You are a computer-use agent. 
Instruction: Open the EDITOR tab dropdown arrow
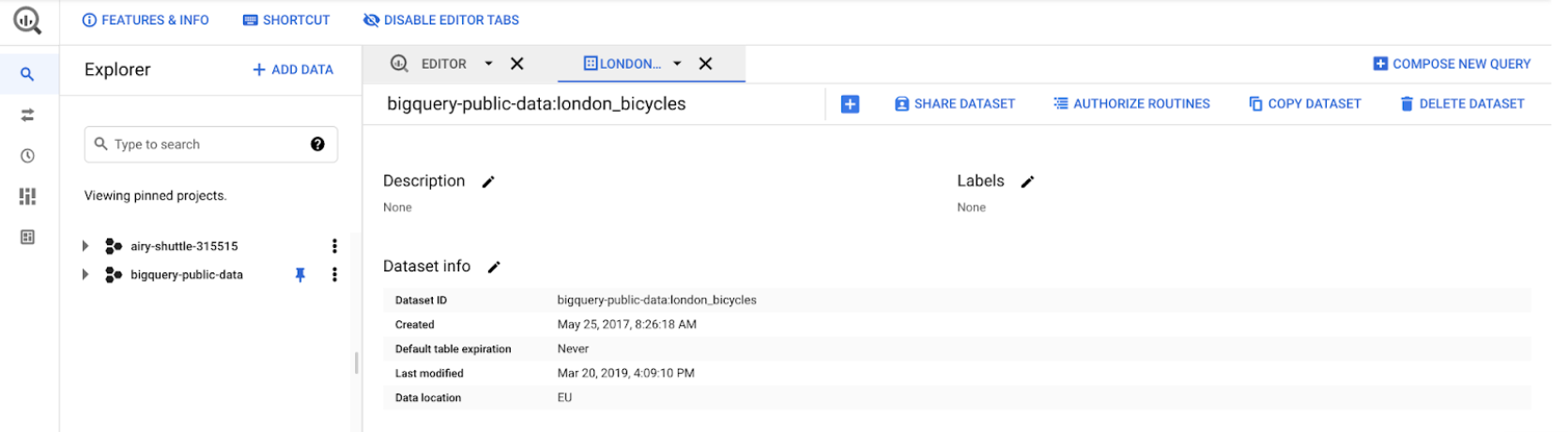tap(488, 64)
